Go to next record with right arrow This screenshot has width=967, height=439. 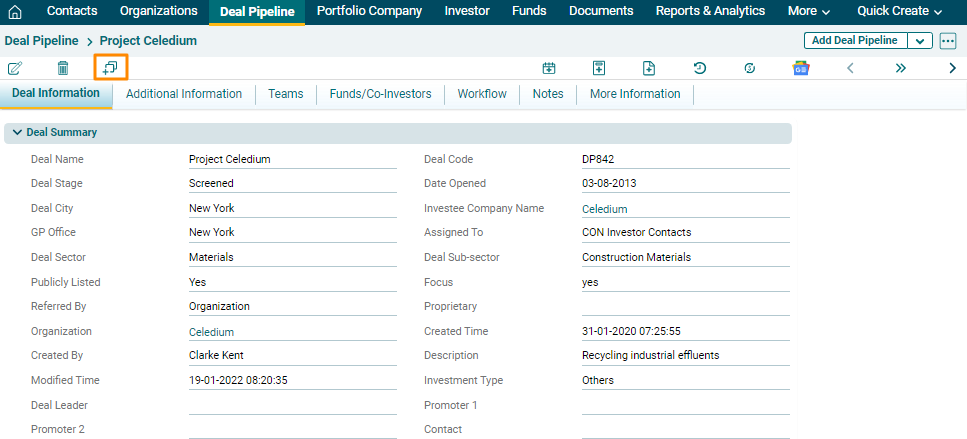coord(952,68)
